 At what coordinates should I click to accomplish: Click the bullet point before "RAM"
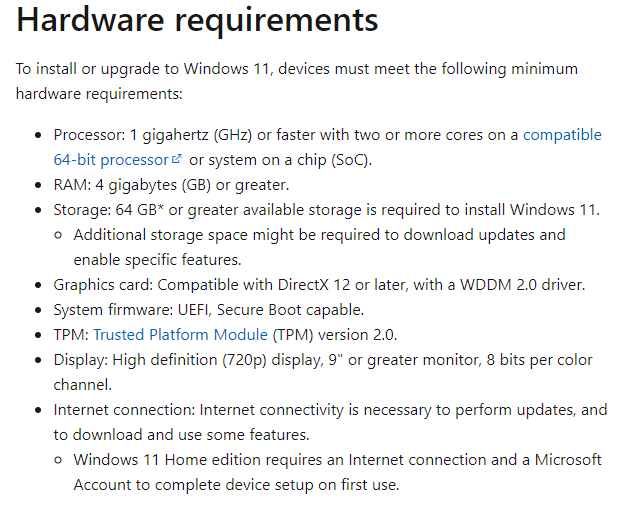39,185
